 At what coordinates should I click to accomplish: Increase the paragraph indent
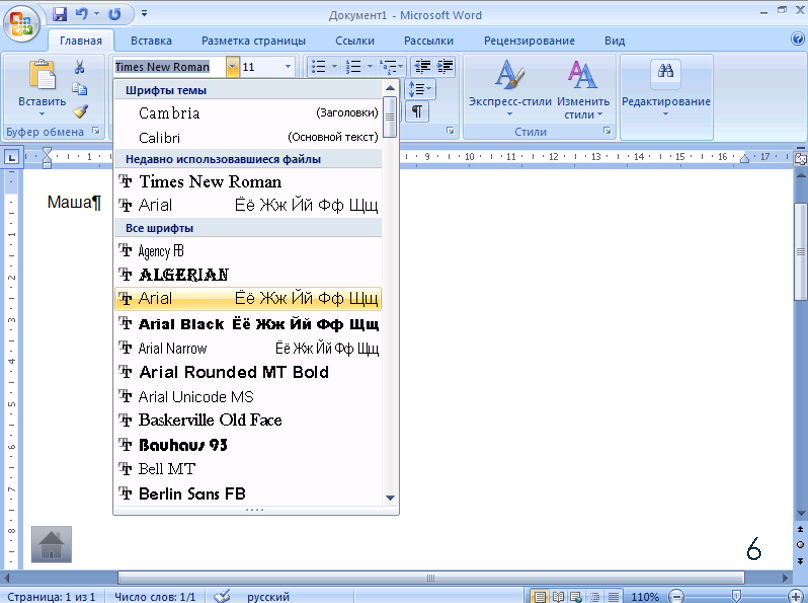445,66
